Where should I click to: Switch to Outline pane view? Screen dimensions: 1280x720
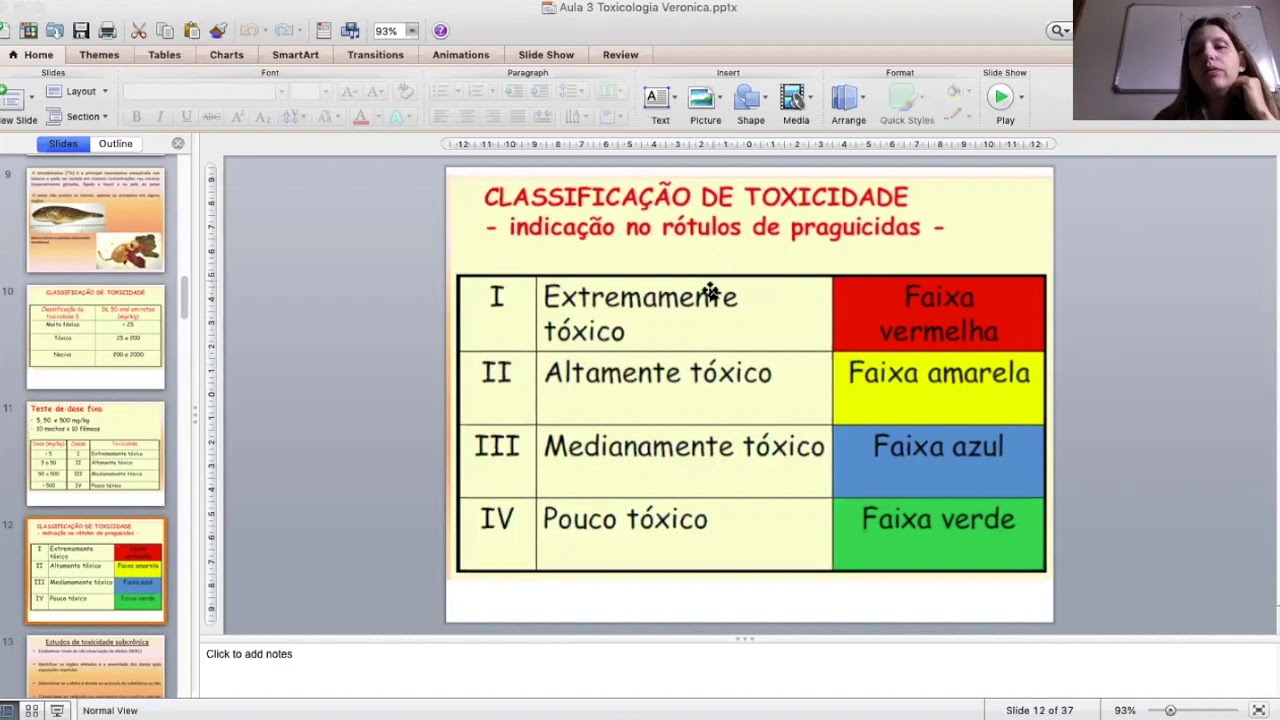click(x=116, y=144)
